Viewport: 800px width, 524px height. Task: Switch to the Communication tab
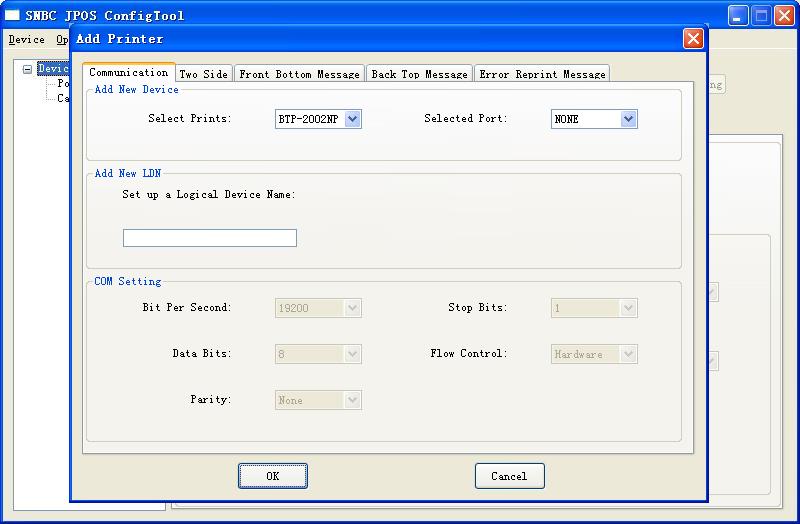coord(129,72)
